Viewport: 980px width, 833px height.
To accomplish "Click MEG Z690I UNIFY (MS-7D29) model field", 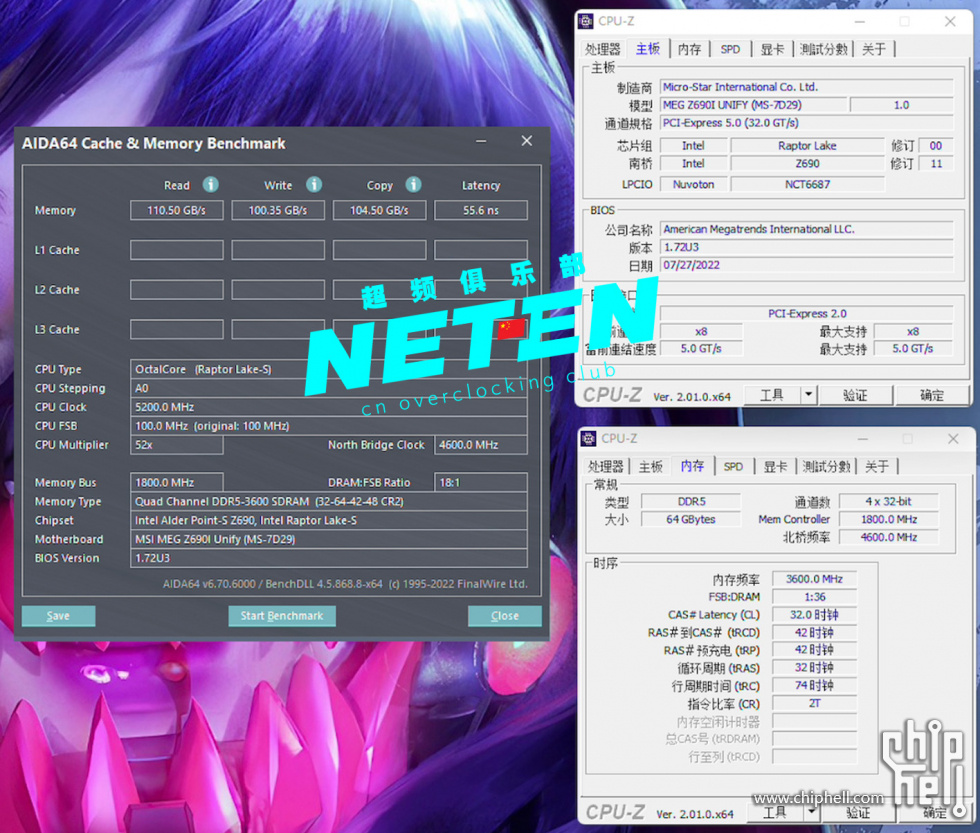I will click(754, 105).
